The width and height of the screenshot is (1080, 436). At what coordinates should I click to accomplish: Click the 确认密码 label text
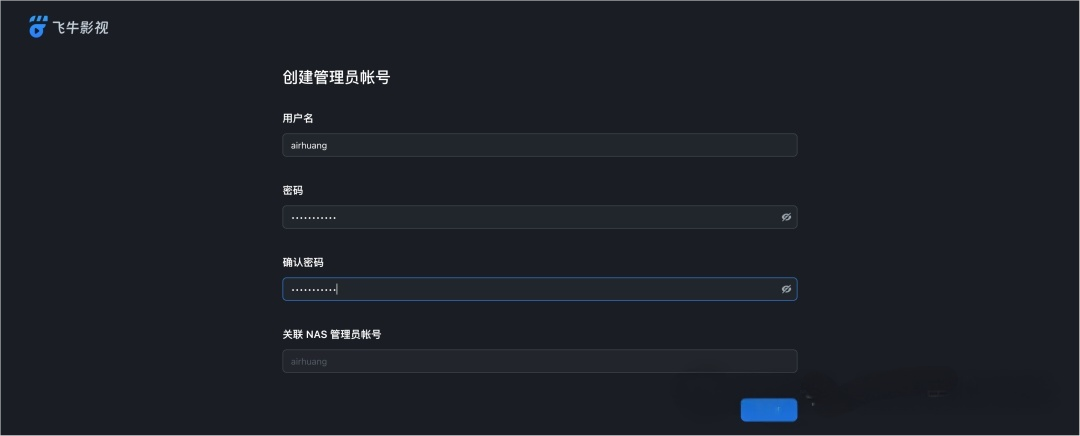click(x=303, y=262)
